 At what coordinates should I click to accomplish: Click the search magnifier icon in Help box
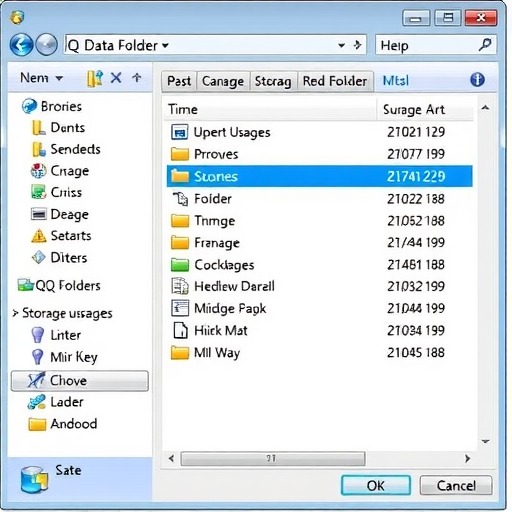(485, 44)
